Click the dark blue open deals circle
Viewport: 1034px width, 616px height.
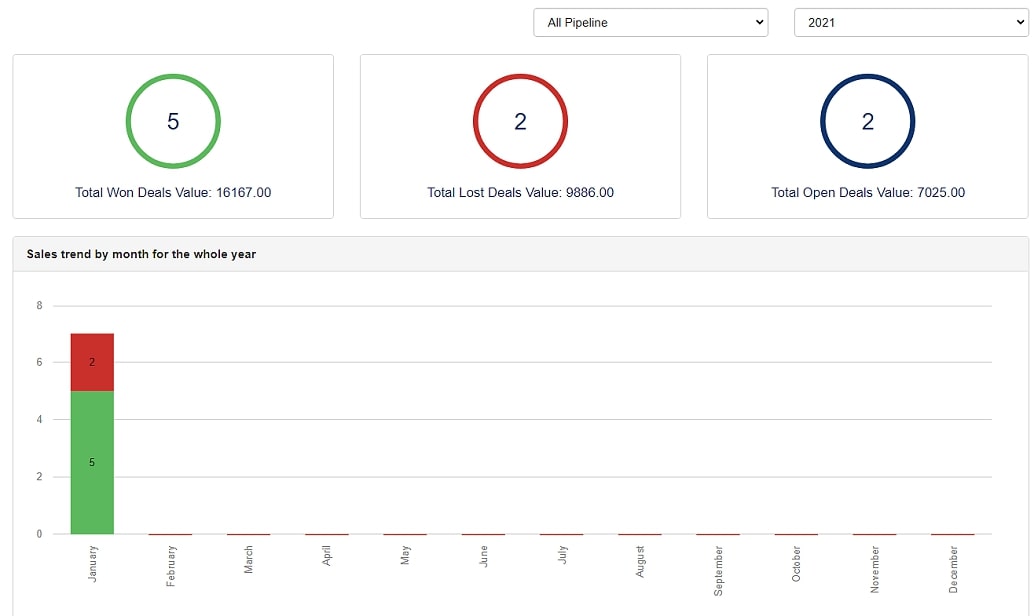pyautogui.click(x=867, y=121)
